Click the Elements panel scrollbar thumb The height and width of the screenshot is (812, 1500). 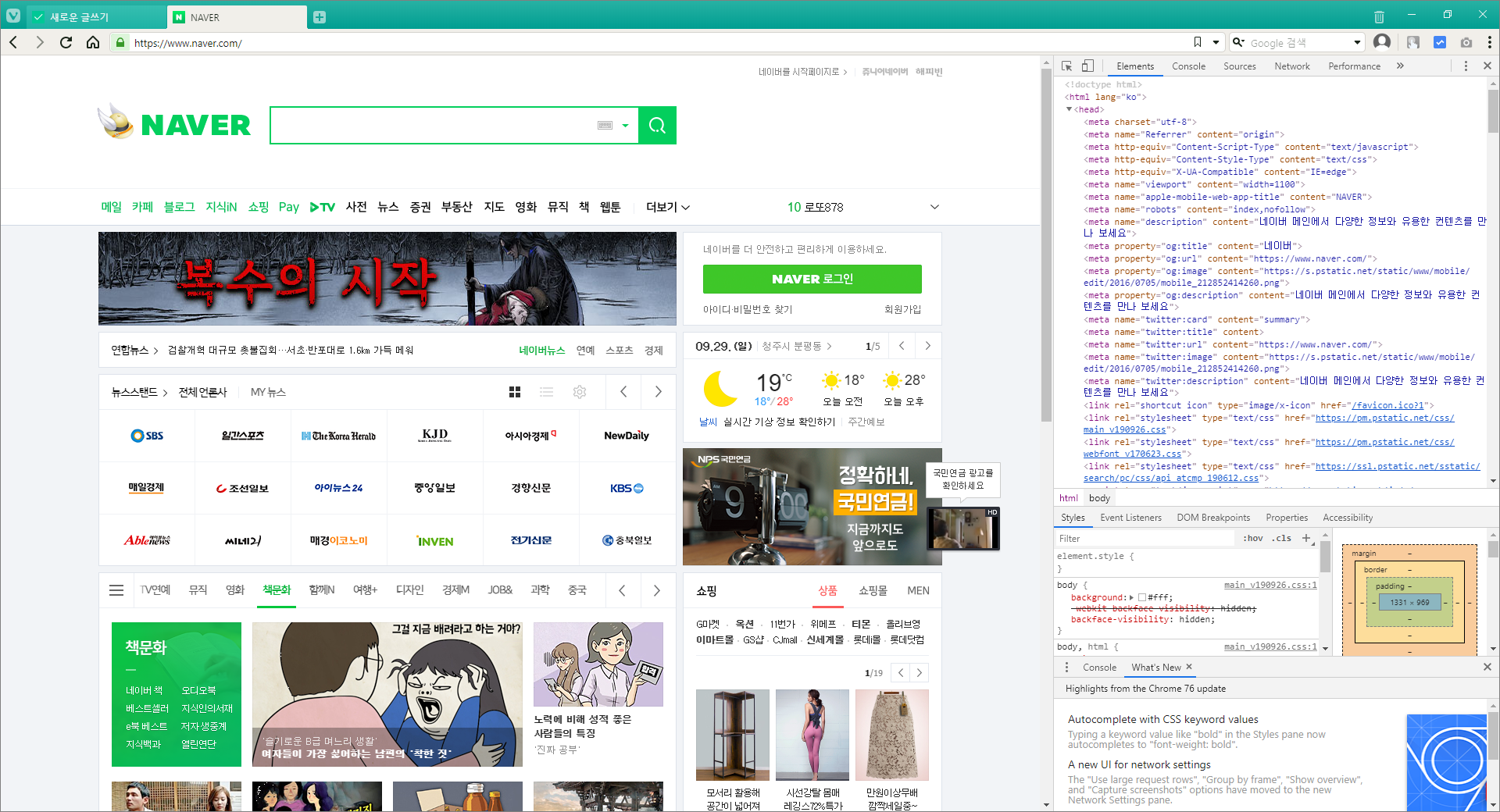click(1493, 112)
